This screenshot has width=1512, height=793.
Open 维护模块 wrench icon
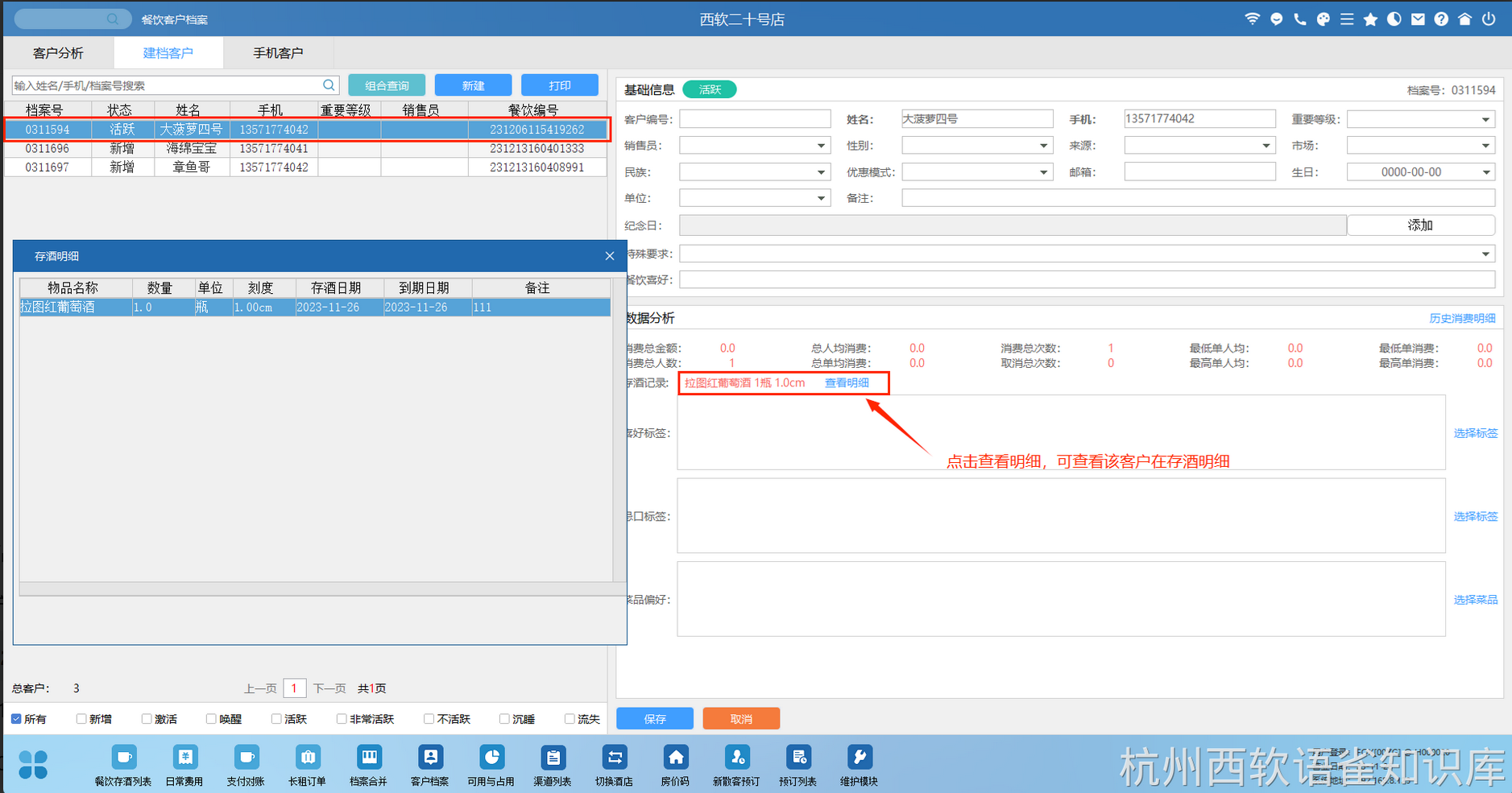click(859, 758)
